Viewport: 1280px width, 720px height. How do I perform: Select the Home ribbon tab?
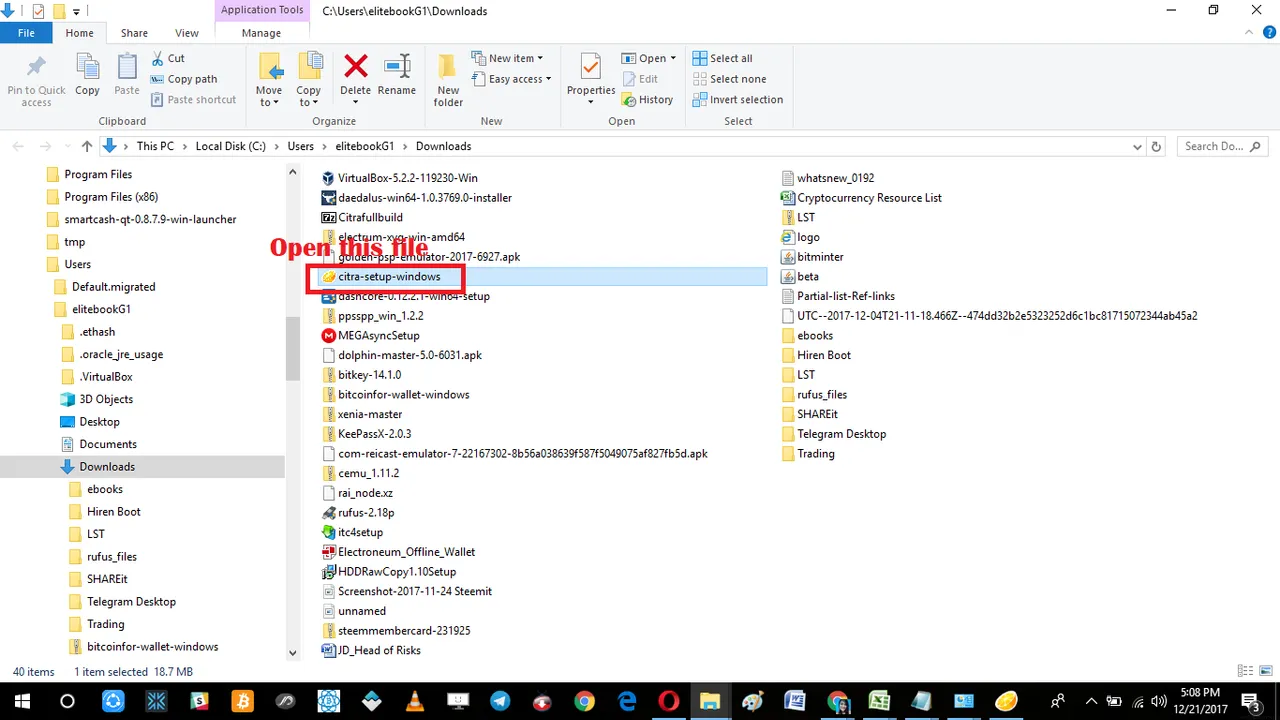point(79,33)
